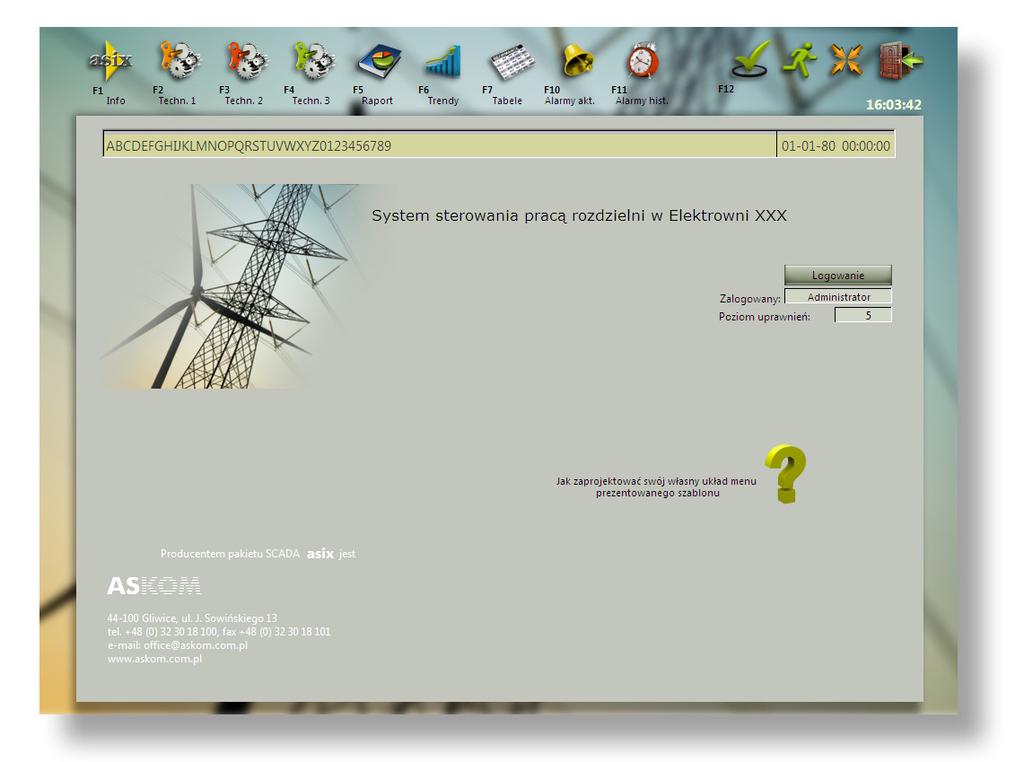Viewport: 1024px width, 762px height.
Task: Click the 'F7 Tabele' label text
Action: pos(502,95)
